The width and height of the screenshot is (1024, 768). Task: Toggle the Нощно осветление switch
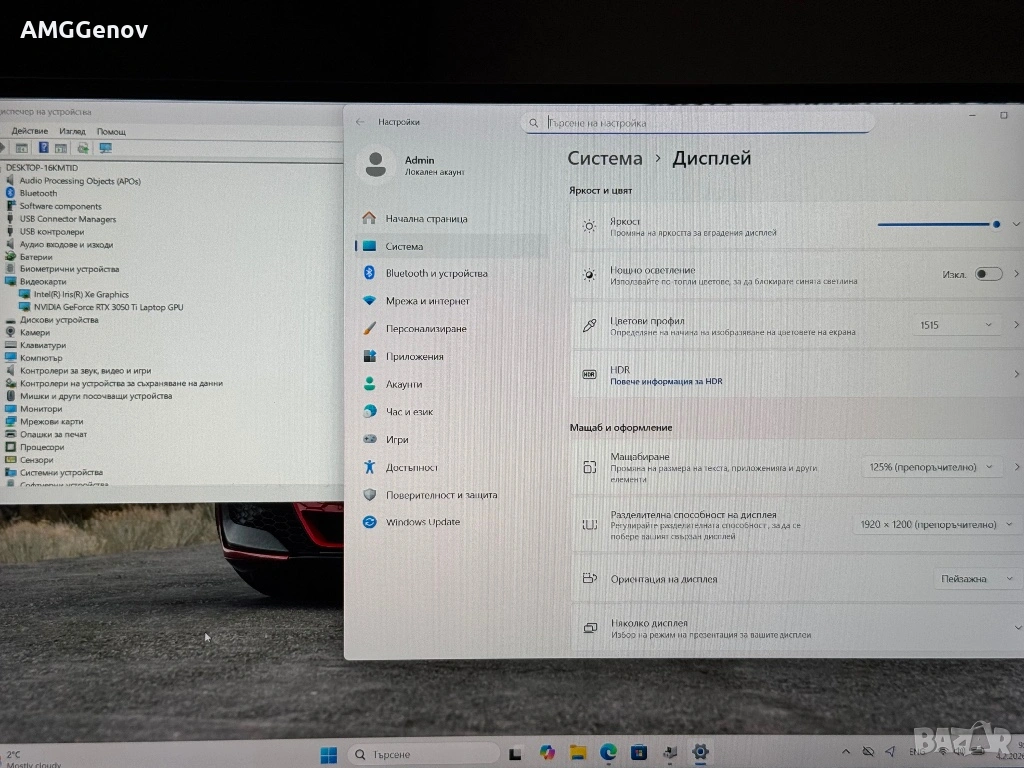(988, 274)
